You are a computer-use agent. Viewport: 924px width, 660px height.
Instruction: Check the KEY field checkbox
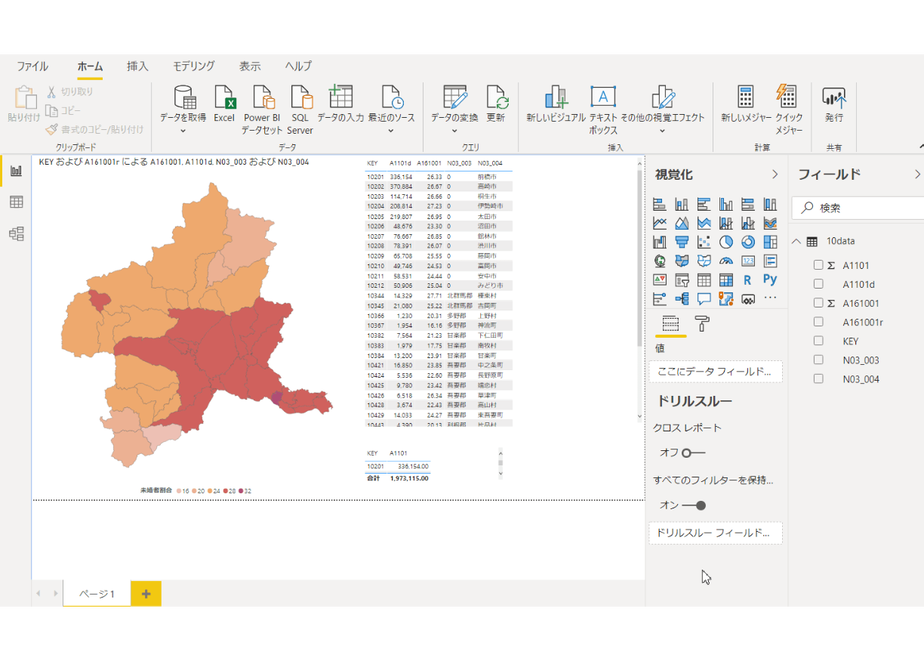coord(819,341)
